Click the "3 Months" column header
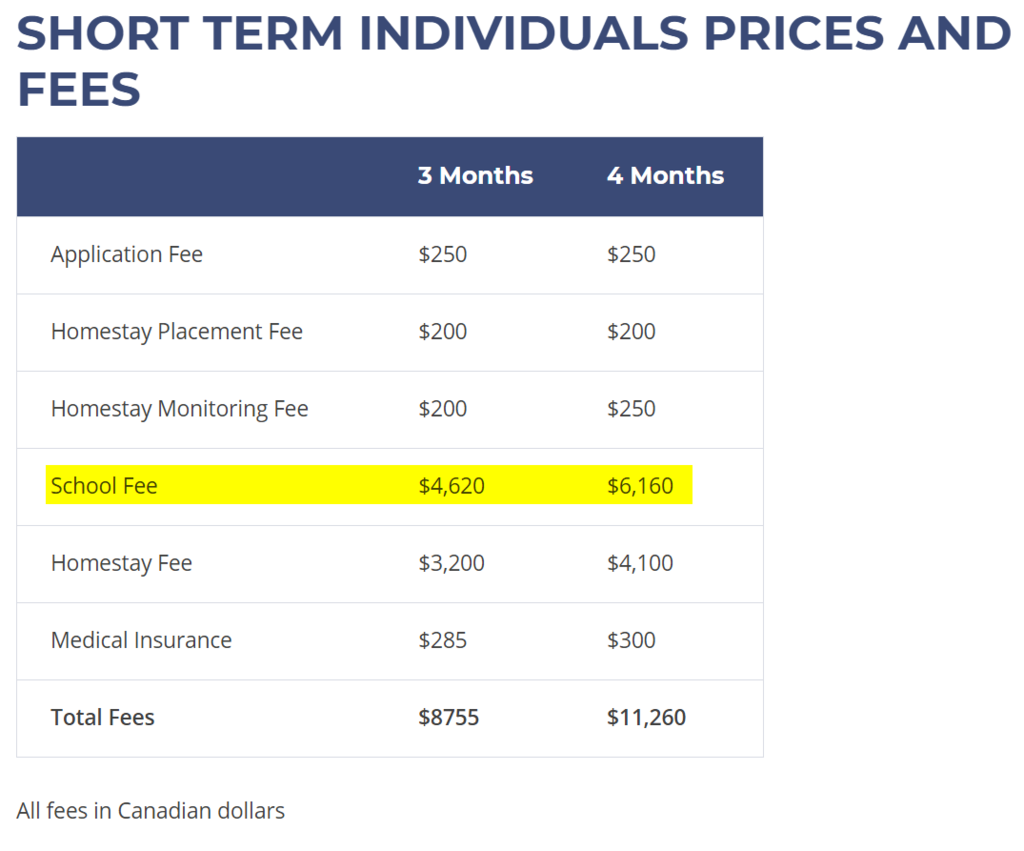 [x=475, y=176]
